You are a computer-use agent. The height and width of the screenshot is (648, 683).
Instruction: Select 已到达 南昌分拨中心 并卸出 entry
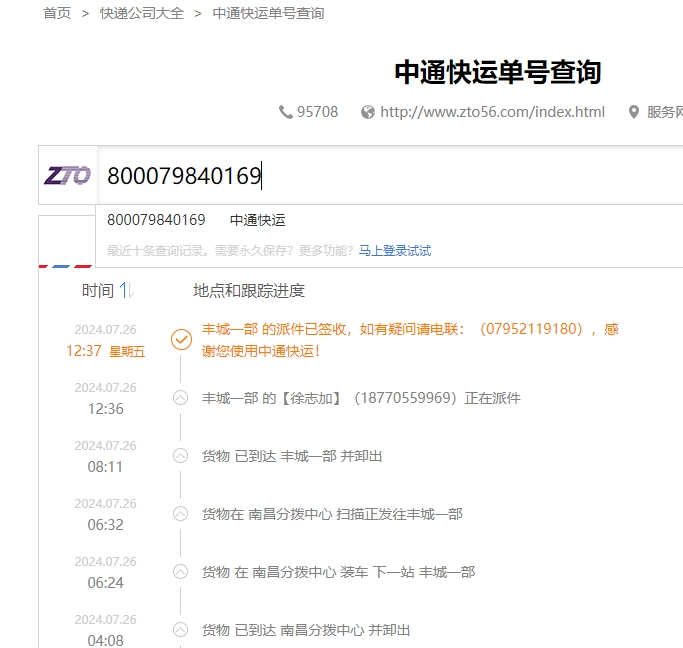306,629
